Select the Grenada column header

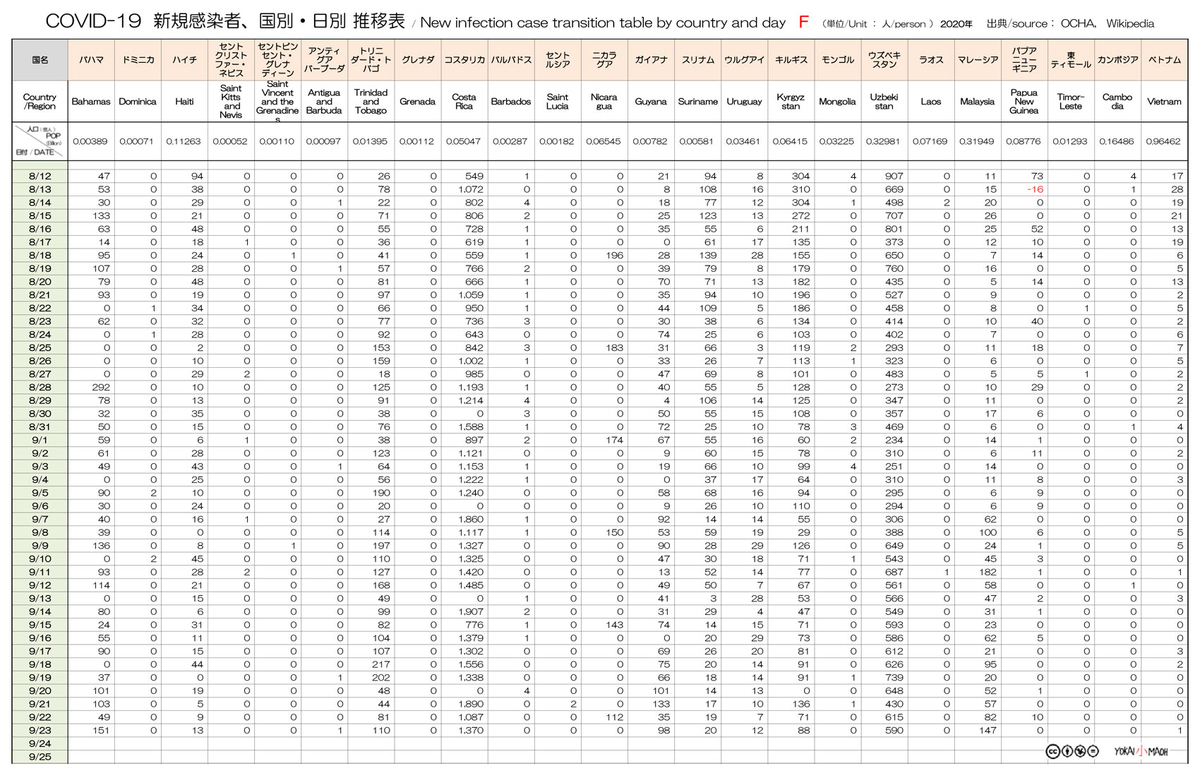coord(417,102)
